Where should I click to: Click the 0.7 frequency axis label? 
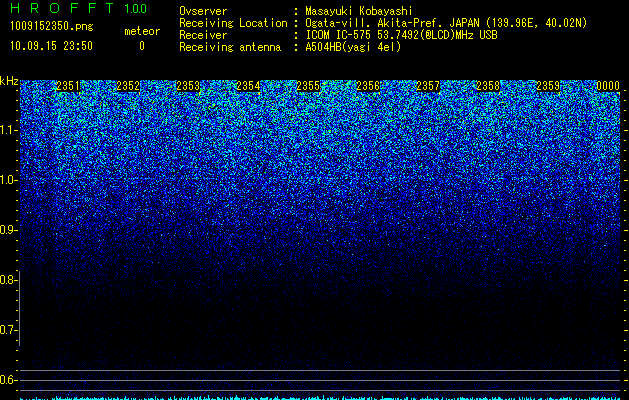tap(9, 330)
